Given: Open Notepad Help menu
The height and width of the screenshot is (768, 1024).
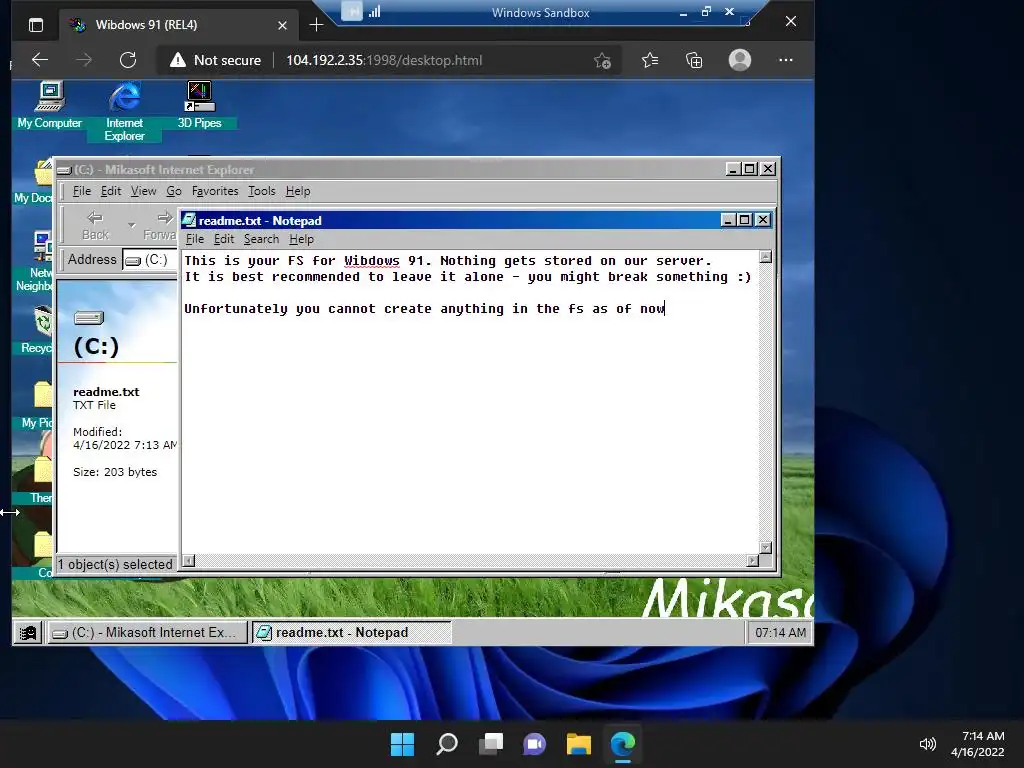Looking at the screenshot, I should (x=302, y=239).
